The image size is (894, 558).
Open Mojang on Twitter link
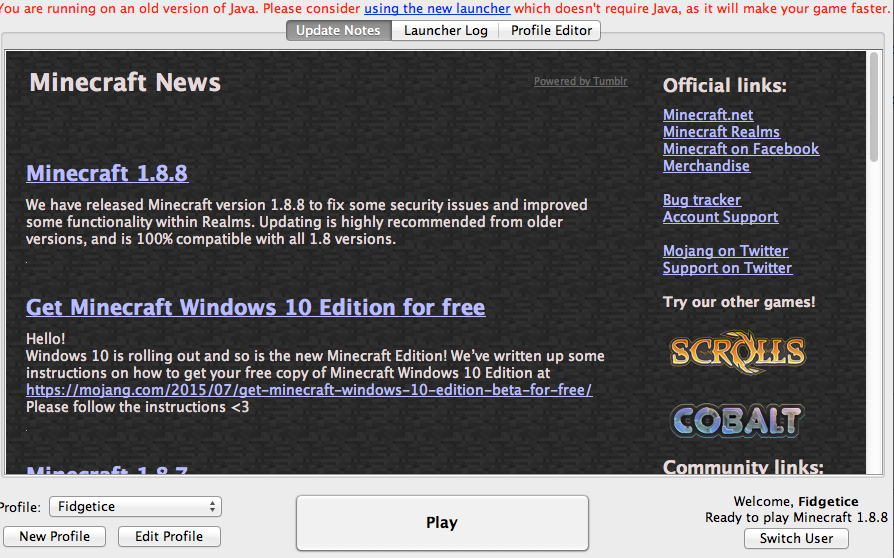click(725, 251)
